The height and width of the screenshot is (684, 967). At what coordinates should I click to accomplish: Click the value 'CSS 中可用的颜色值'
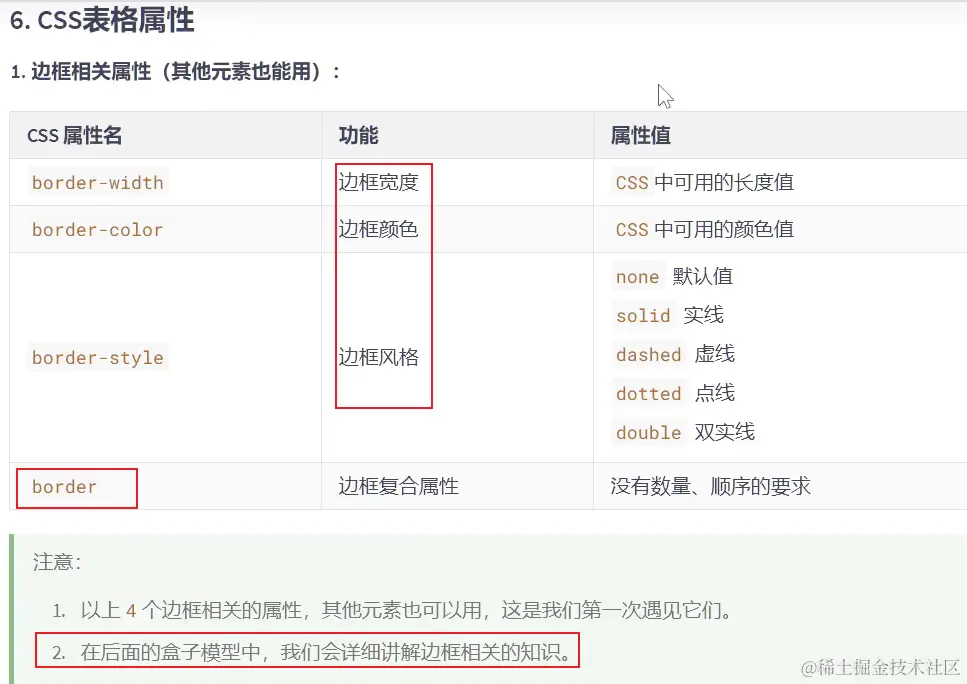704,229
